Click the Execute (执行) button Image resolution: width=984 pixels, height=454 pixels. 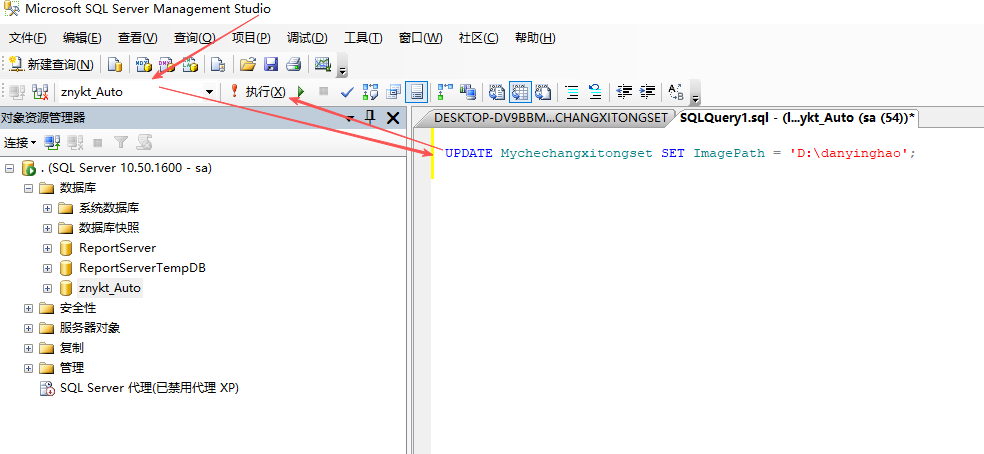tap(258, 92)
